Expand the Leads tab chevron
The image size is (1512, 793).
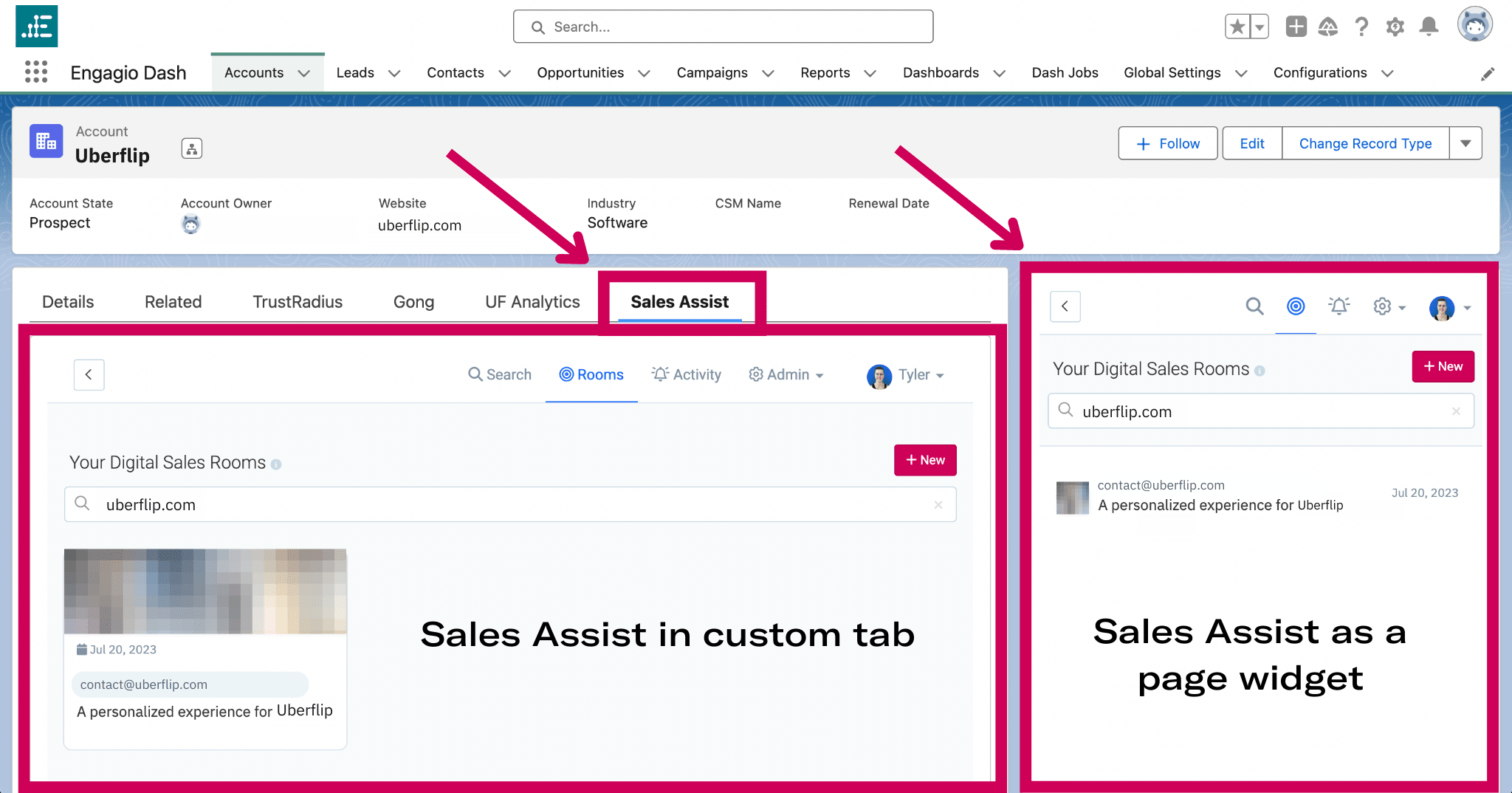click(394, 73)
